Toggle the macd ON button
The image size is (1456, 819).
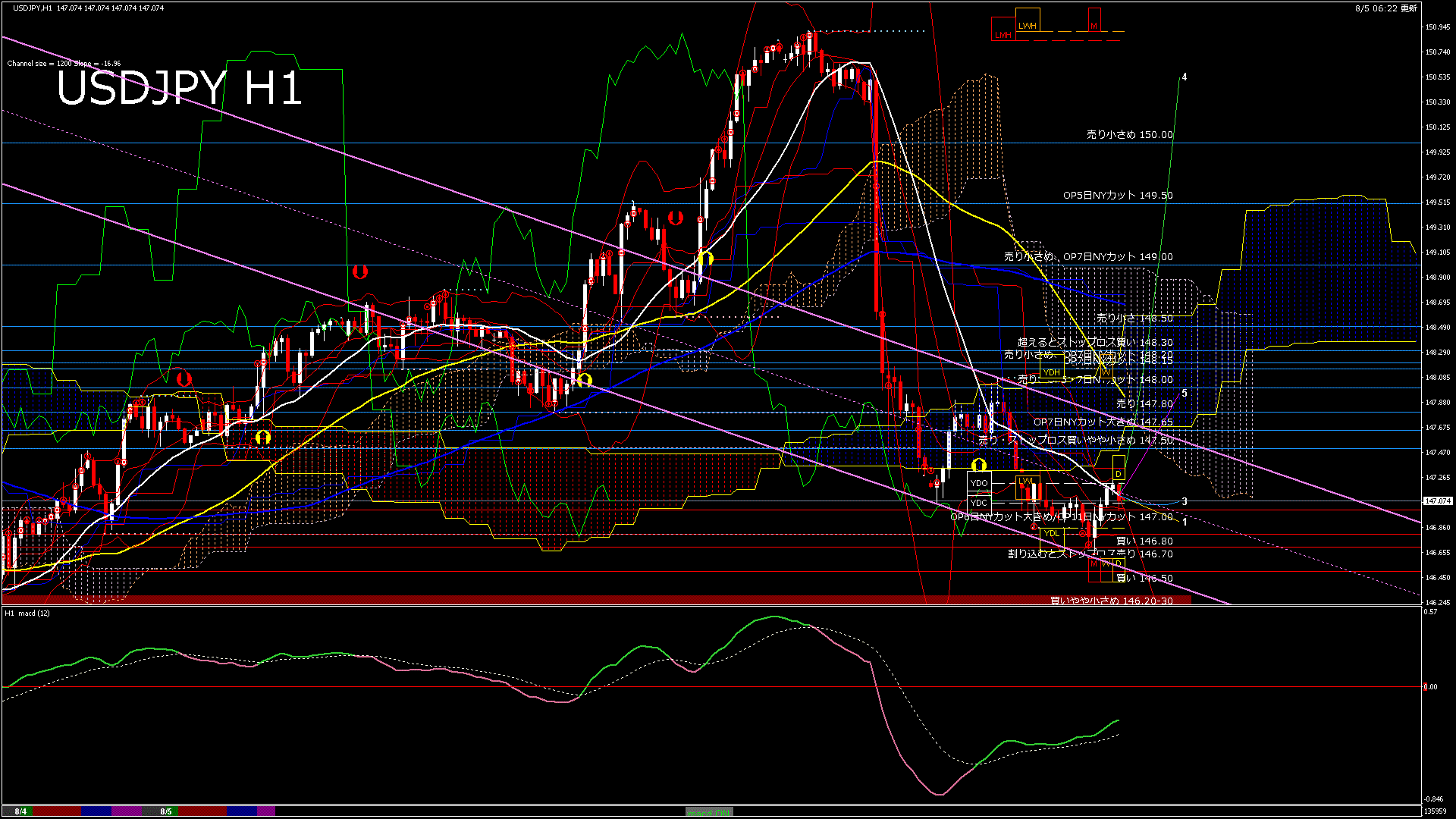pos(709,812)
